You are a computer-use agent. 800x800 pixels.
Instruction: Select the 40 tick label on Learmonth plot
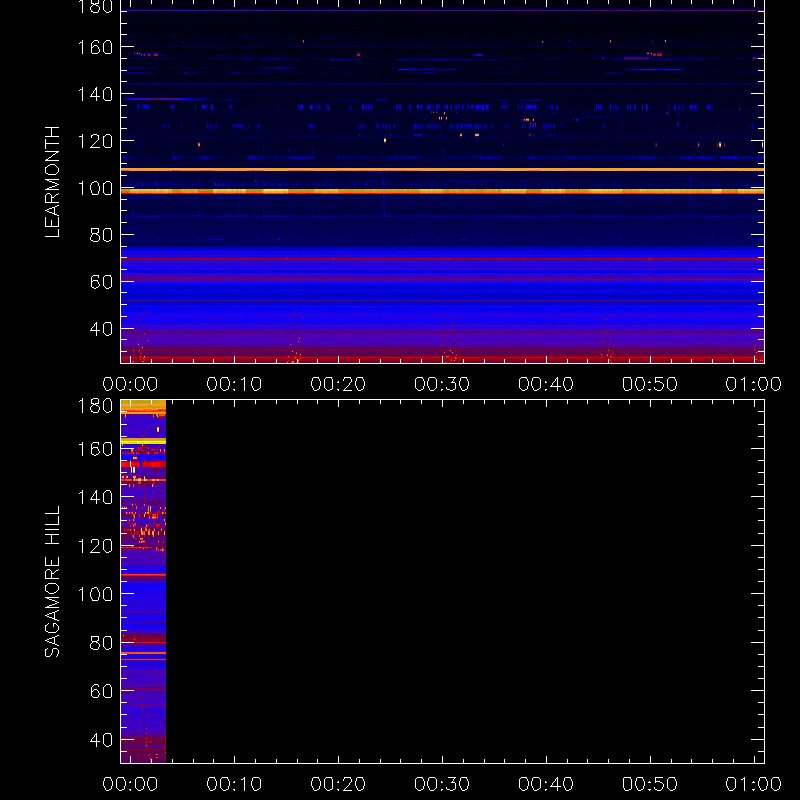coord(101,329)
